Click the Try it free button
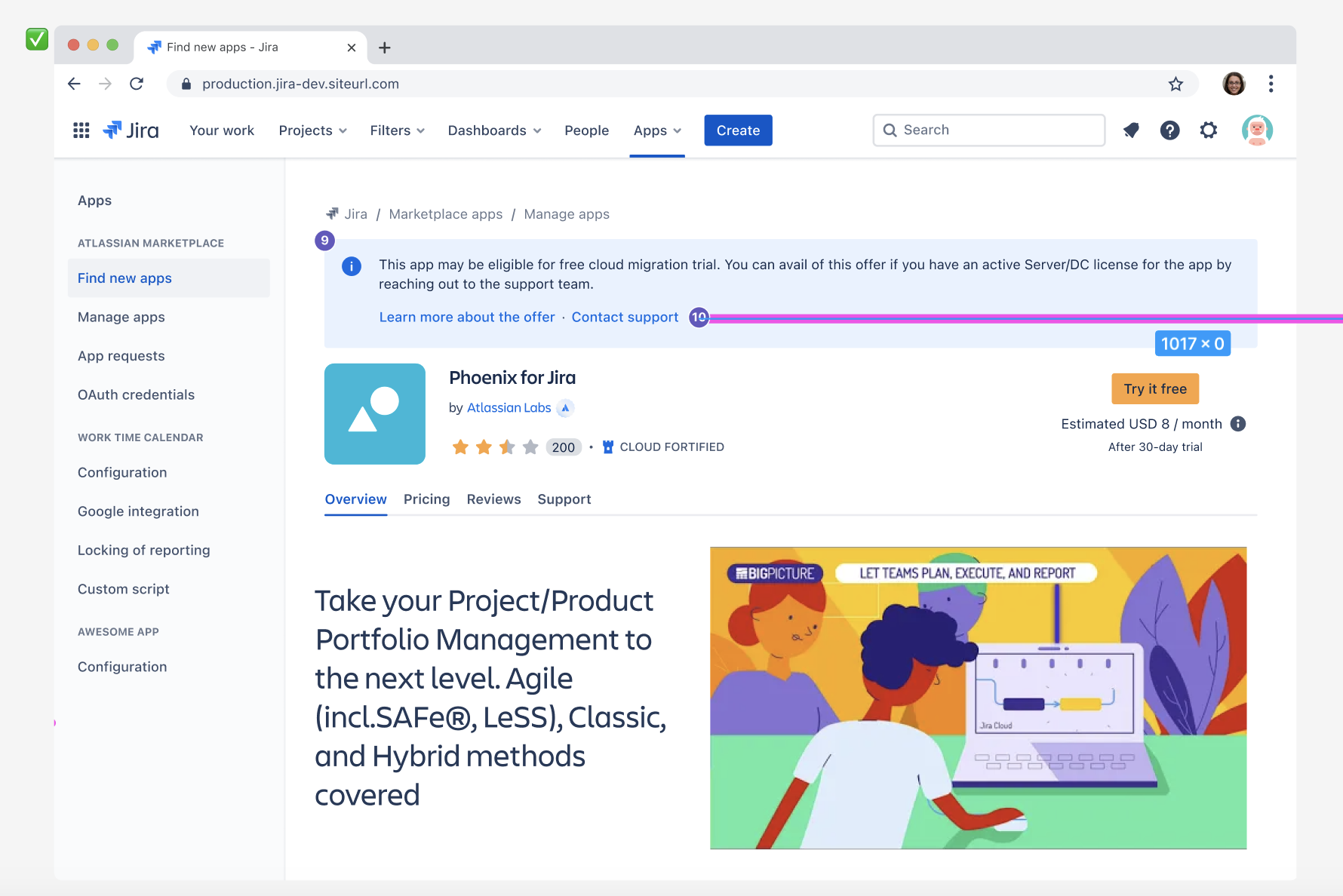1343x896 pixels. coord(1154,389)
